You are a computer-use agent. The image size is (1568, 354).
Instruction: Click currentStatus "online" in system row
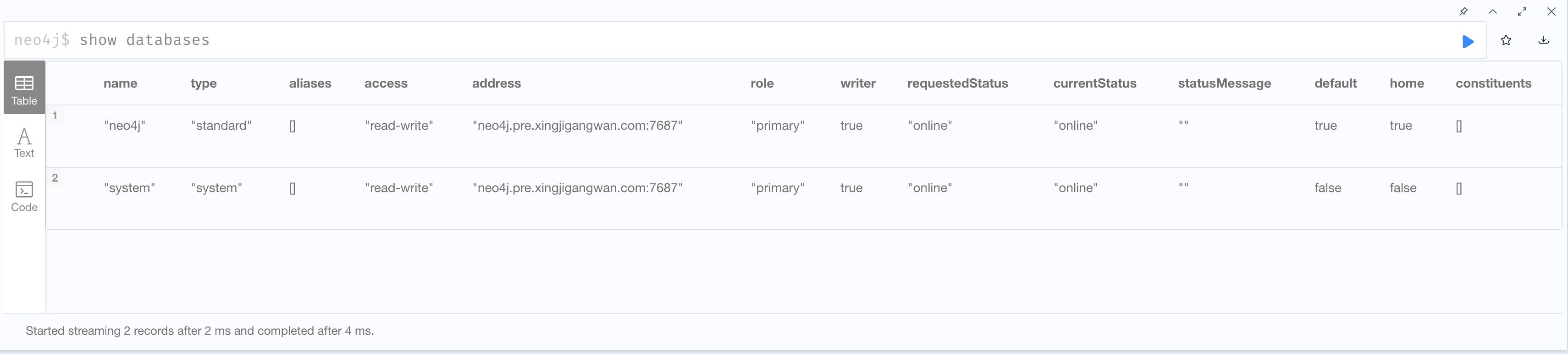(1076, 188)
